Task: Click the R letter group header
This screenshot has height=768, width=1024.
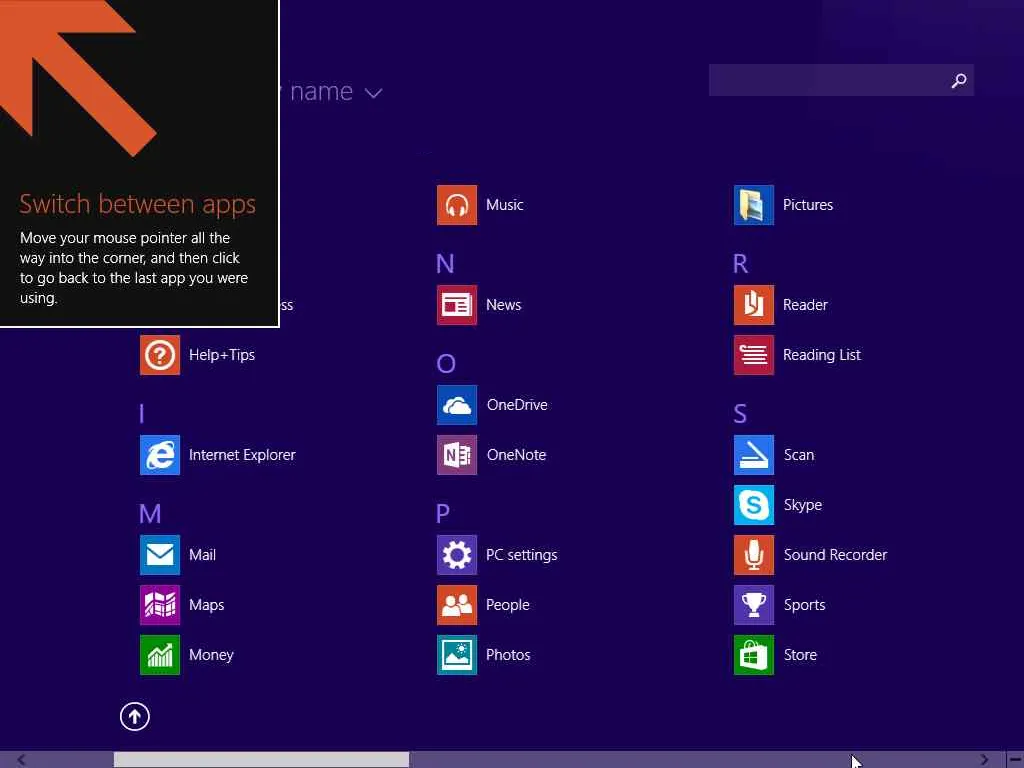Action: point(740,264)
